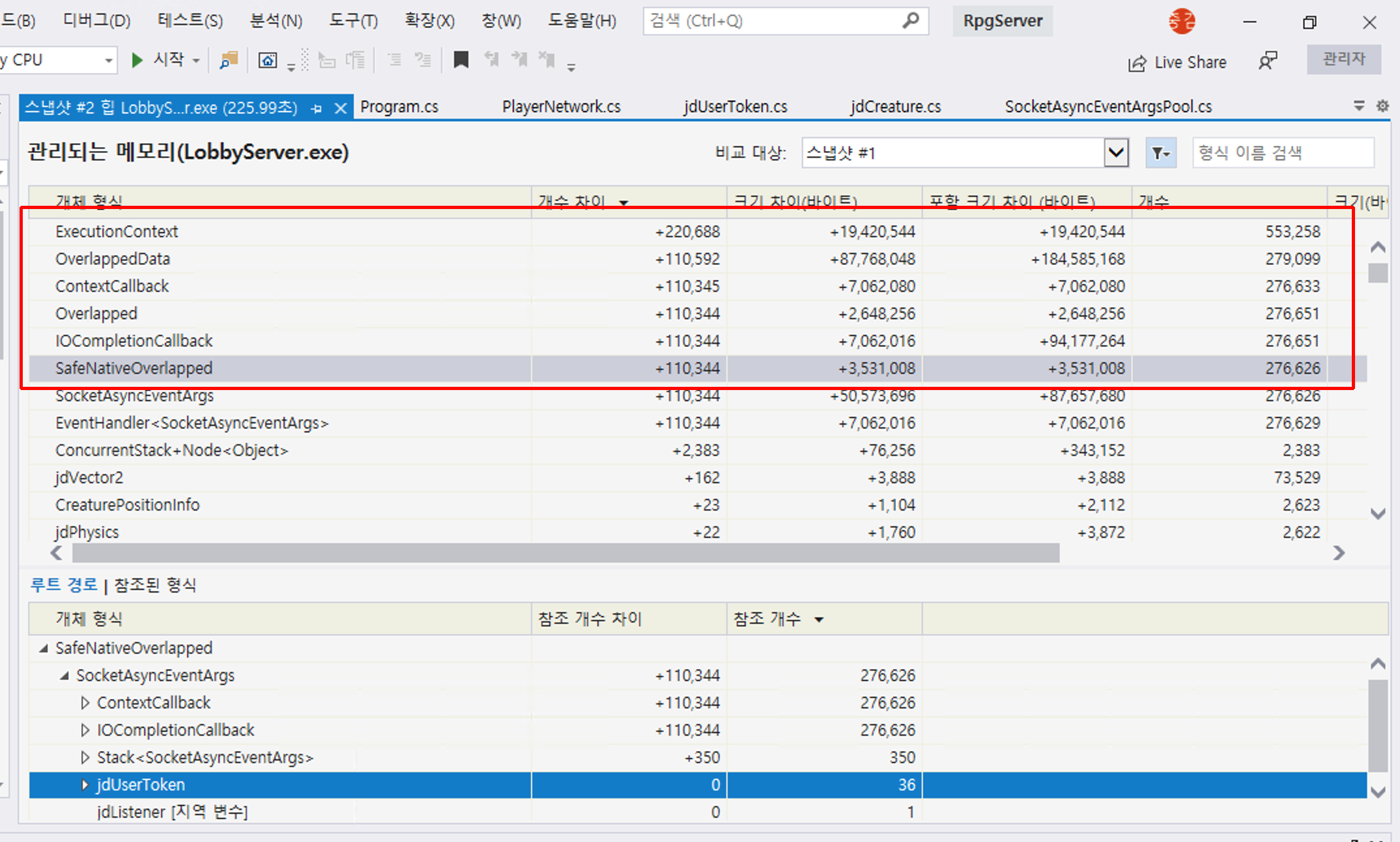Screen dimensions: 1400x842
Task: Click the search magnifier icon
Action: [911, 21]
